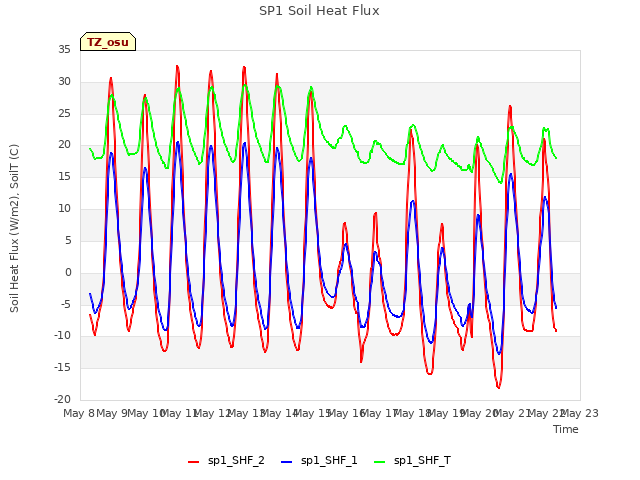The height and width of the screenshot is (480, 640).
Task: Select the Y-axis label Soil Heat Flux (W/m2), SoilT (C)
Action: point(14,228)
